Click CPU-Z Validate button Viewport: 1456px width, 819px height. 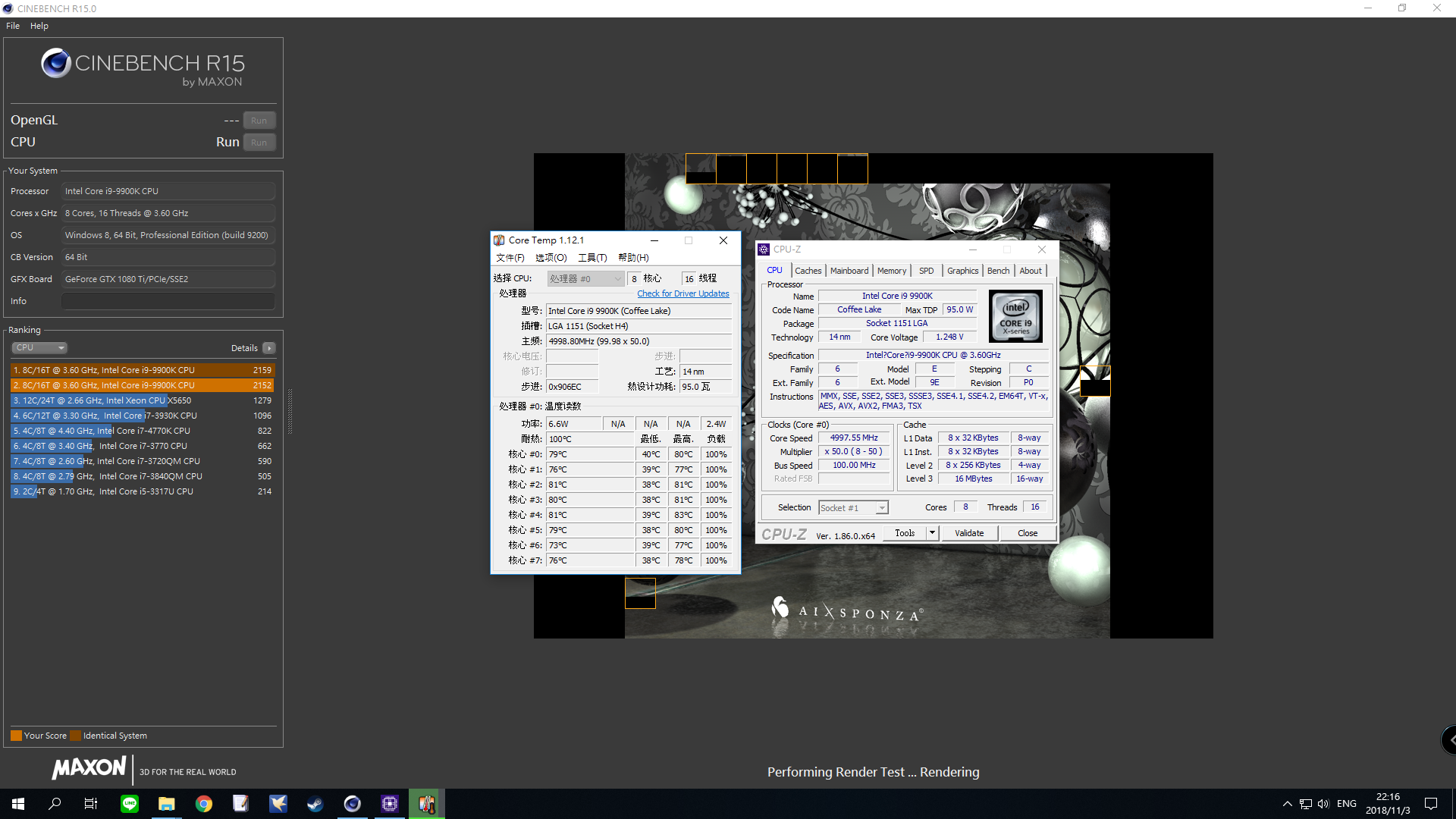969,533
